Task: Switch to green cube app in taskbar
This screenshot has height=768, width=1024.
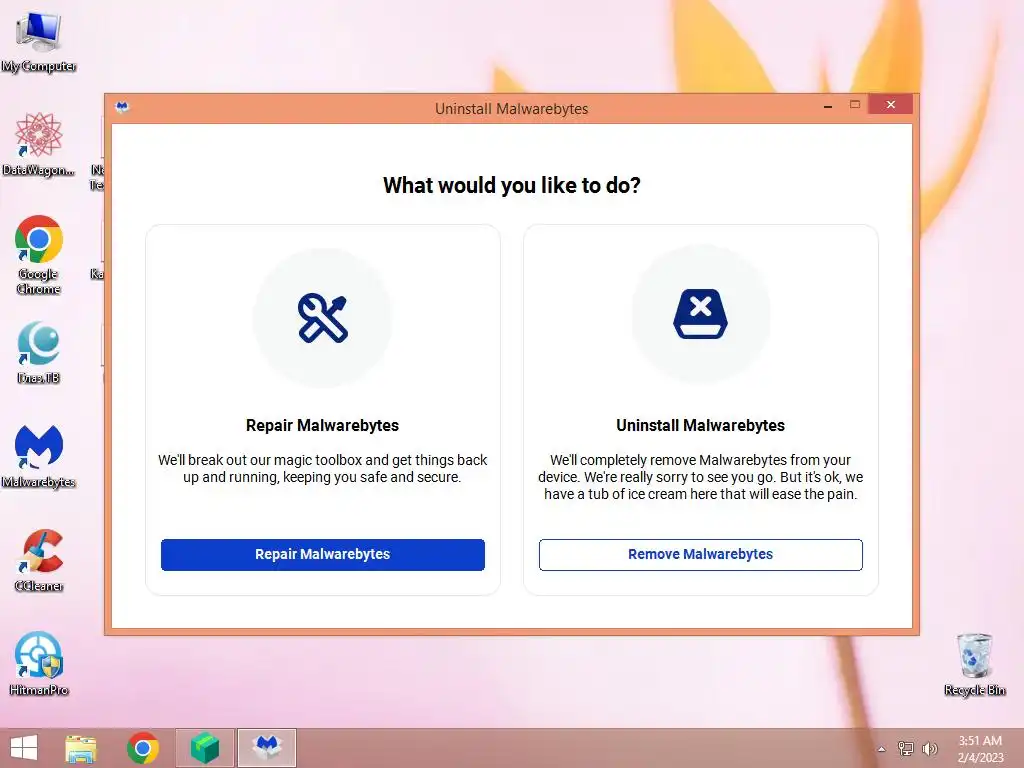Action: coord(205,748)
